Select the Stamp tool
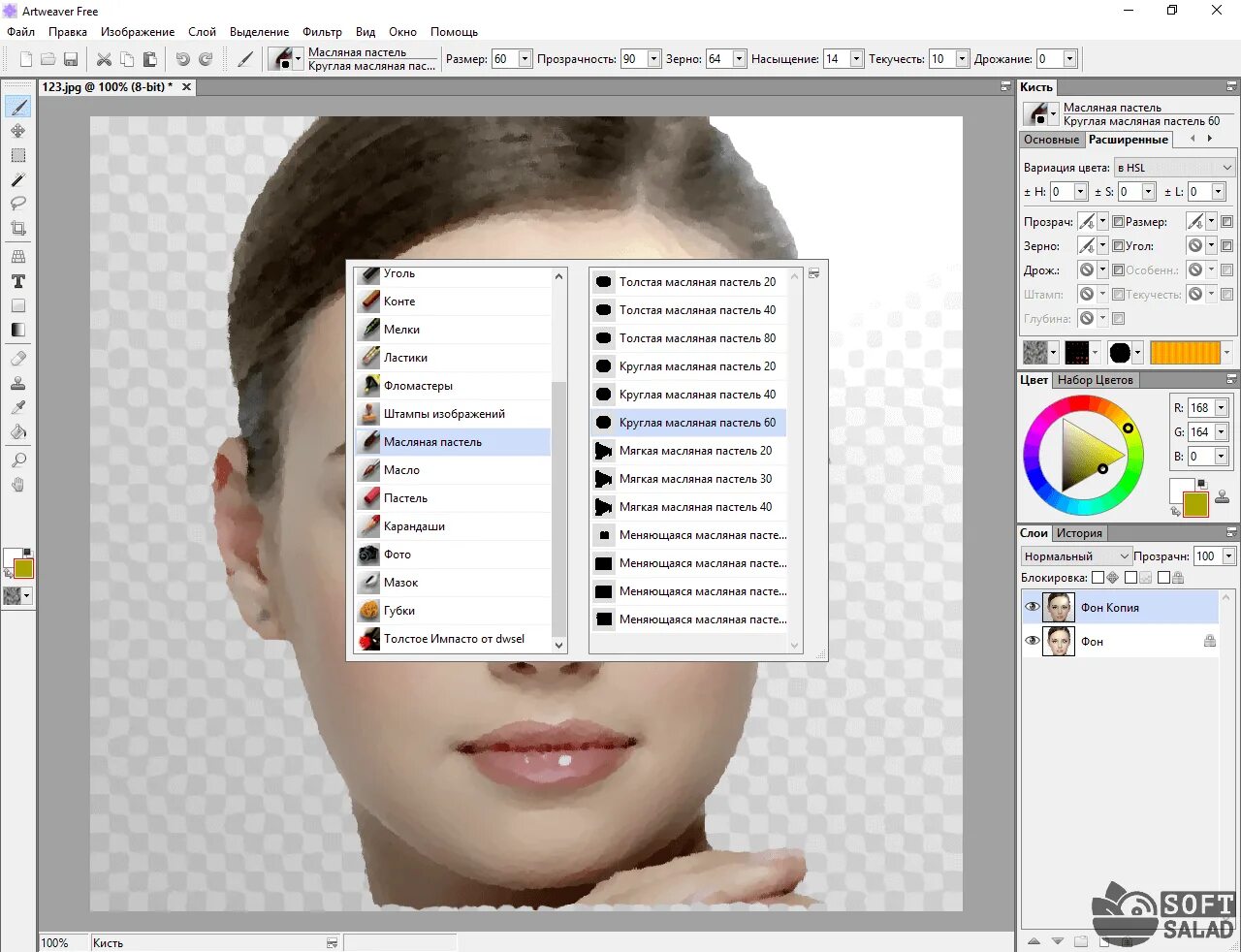The width and height of the screenshot is (1241, 952). 18,383
